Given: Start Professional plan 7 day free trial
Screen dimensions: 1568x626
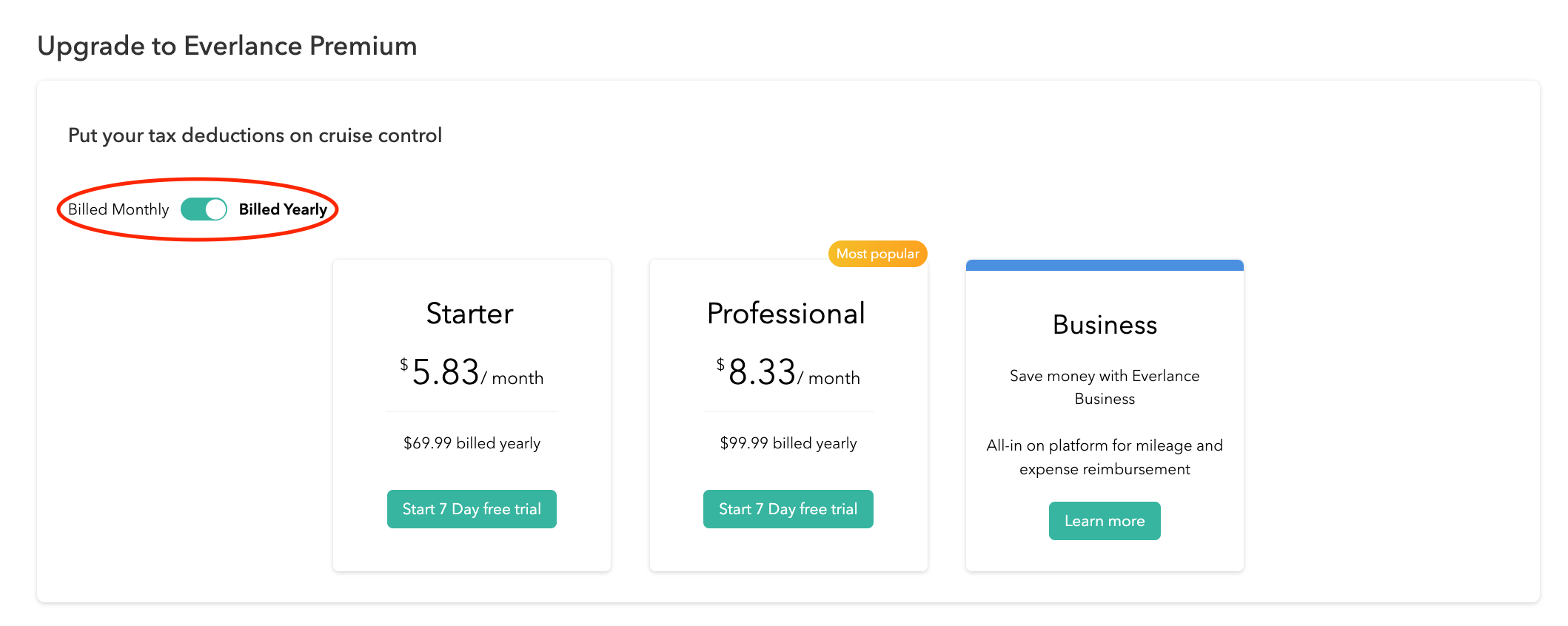Looking at the screenshot, I should 788,509.
